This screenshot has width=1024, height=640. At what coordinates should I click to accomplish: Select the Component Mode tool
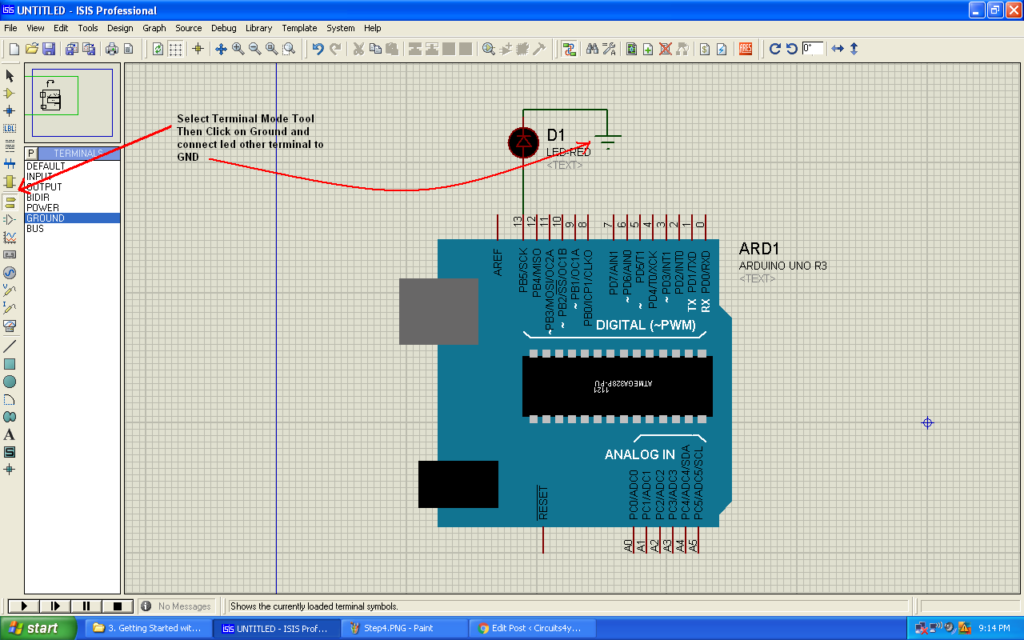pyautogui.click(x=9, y=93)
